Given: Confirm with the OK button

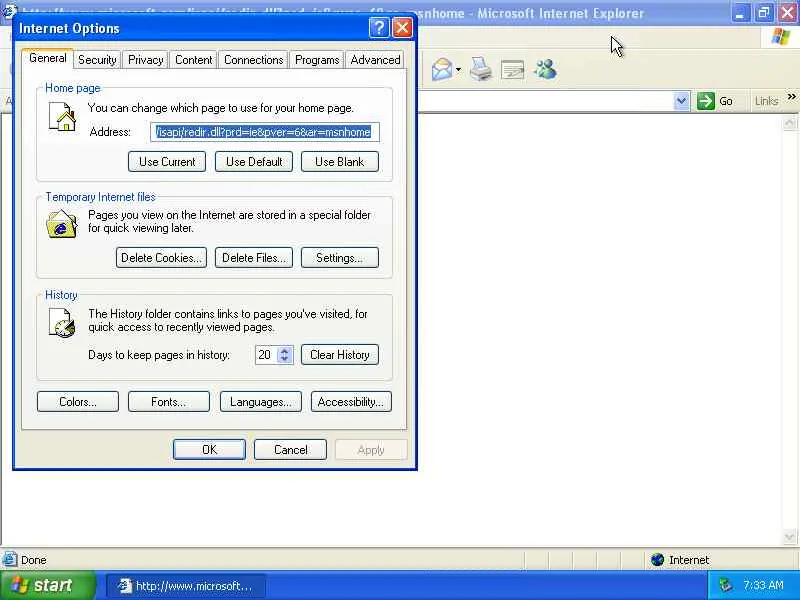Looking at the screenshot, I should [209, 449].
